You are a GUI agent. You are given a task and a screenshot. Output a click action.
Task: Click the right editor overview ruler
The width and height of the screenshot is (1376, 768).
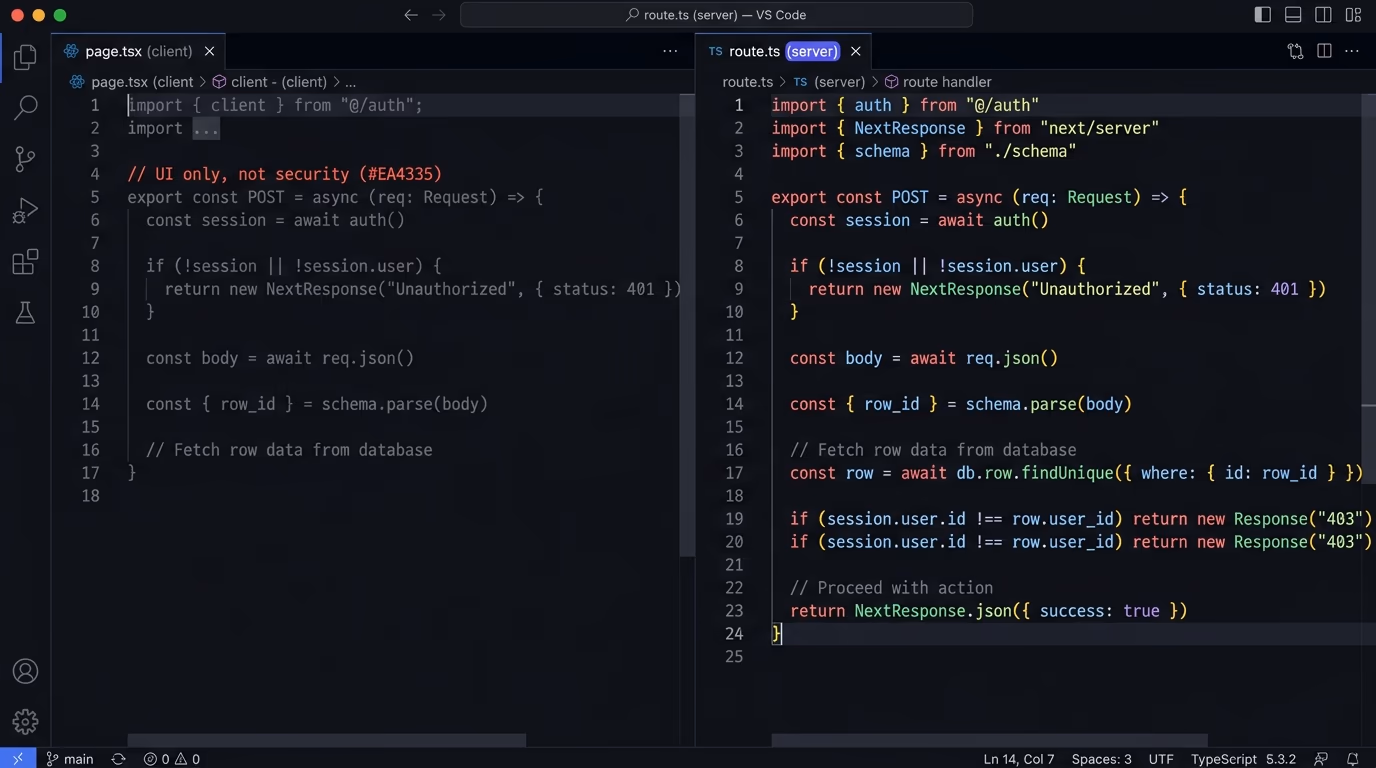pos(1369,420)
